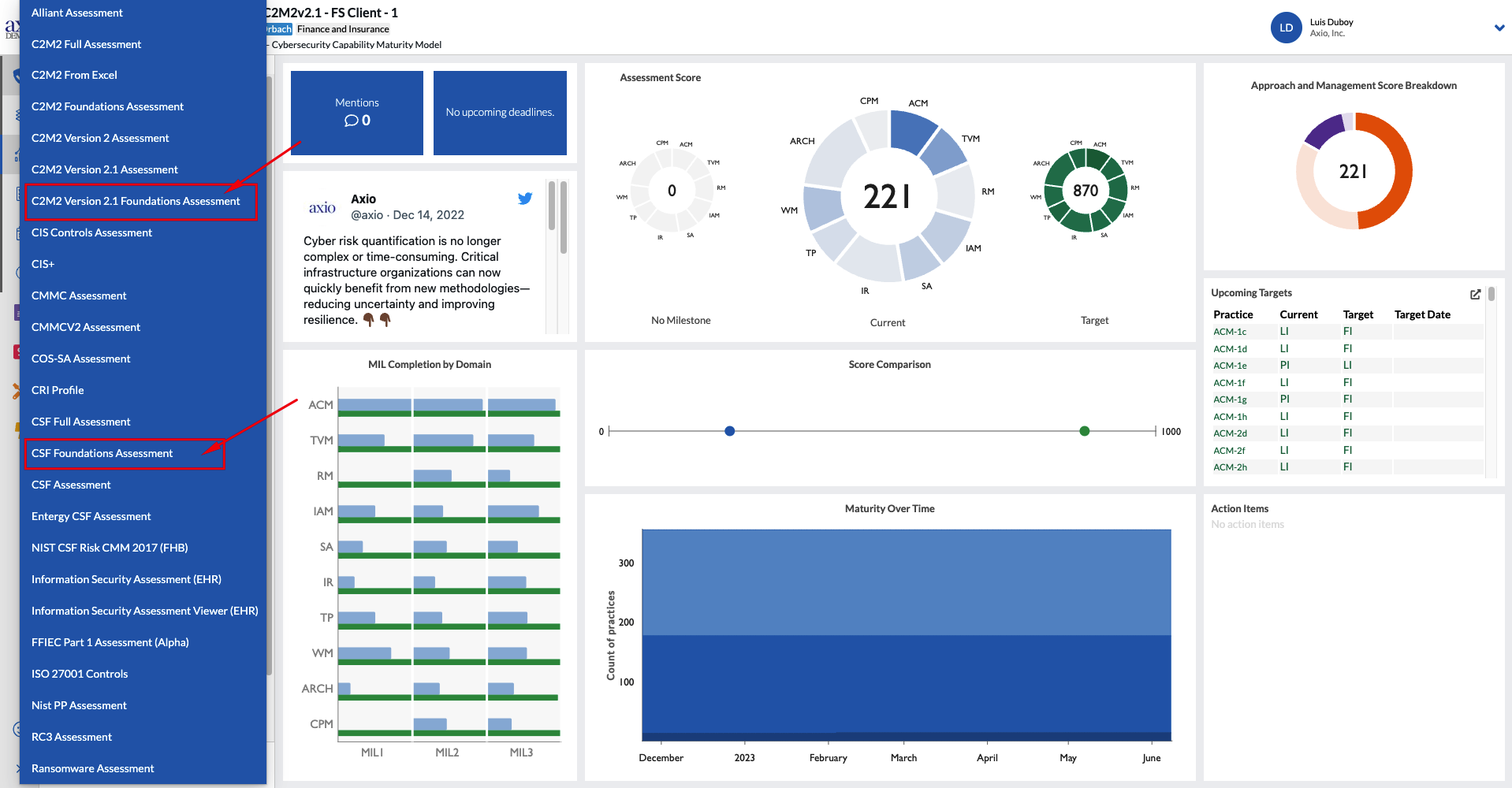
Task: Open the Twitter bird icon on Axio post
Action: (x=525, y=199)
